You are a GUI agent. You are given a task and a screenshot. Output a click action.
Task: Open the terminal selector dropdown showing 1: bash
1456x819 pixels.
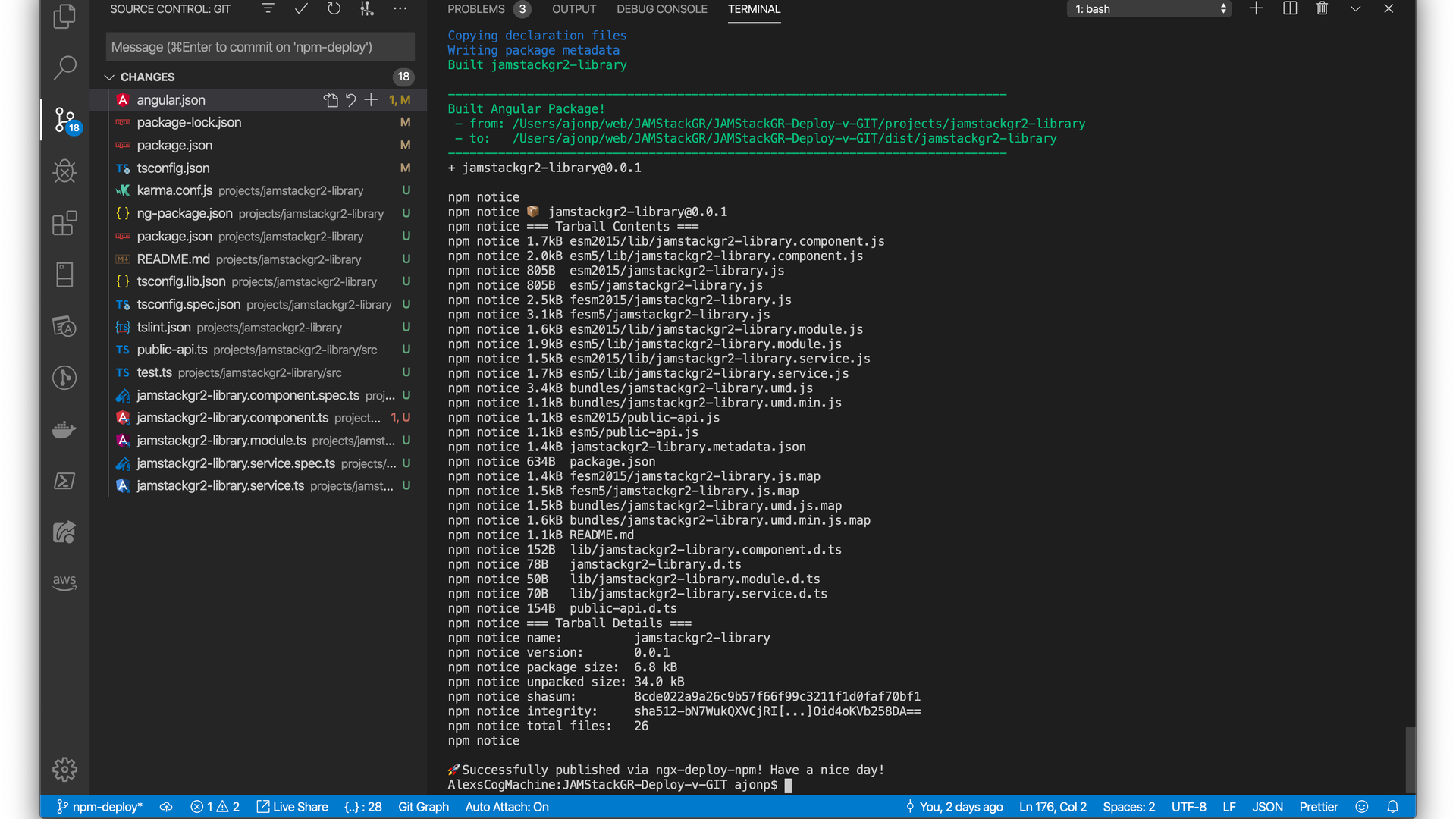click(1149, 9)
